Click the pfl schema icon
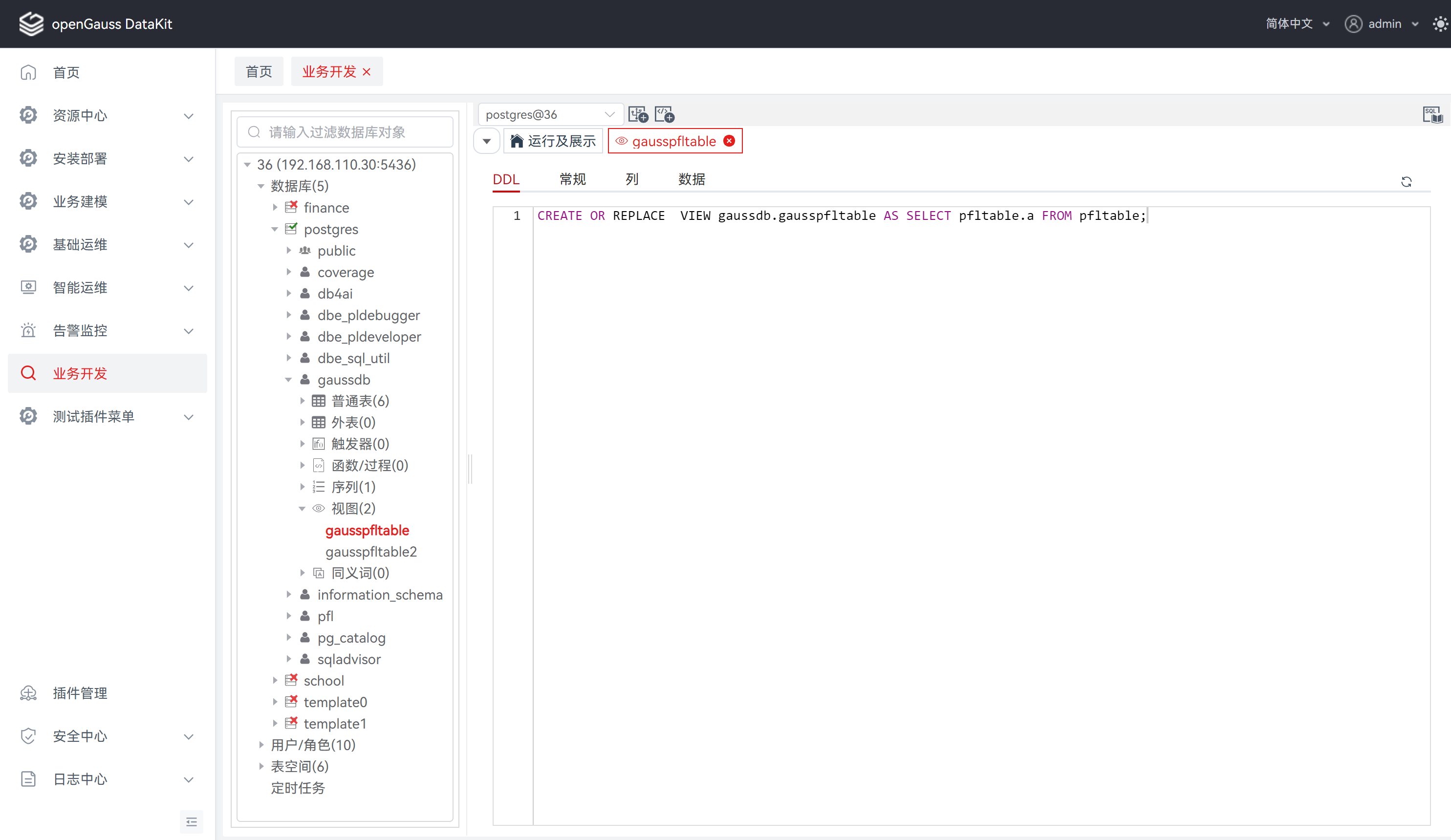1451x840 pixels. click(x=305, y=616)
